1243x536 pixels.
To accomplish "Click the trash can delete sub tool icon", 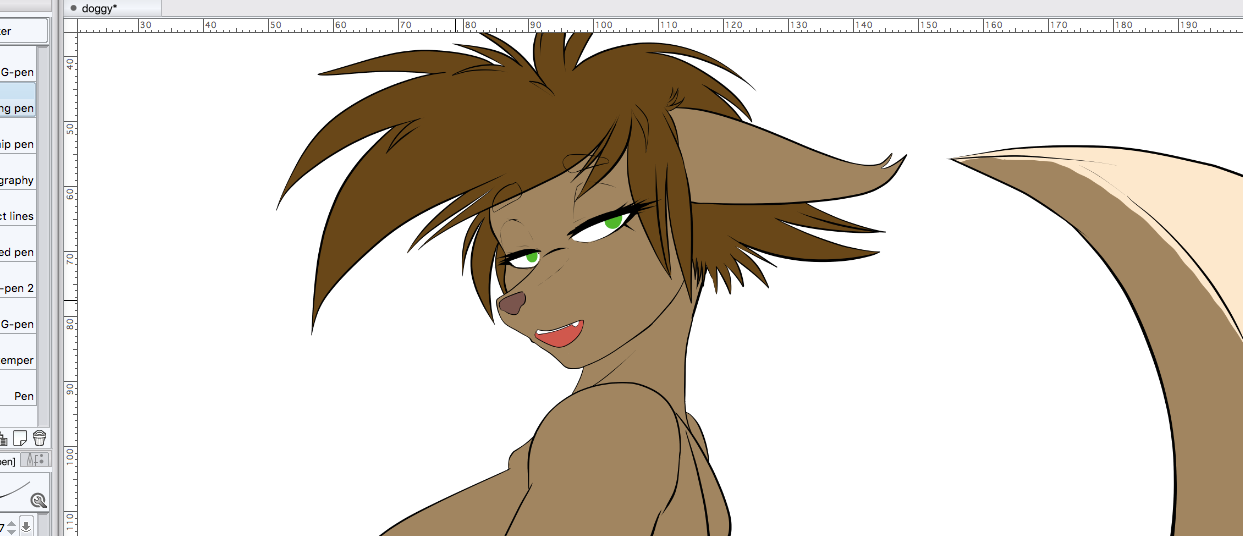I will (40, 438).
